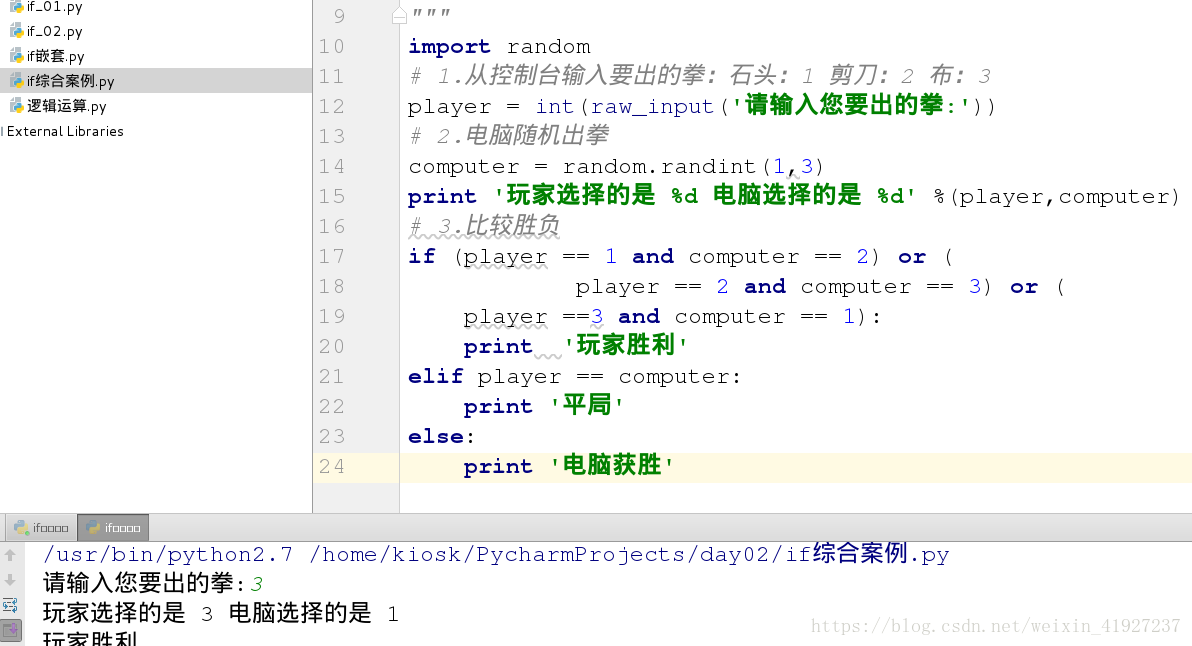Click the Python file icon beside if综合案例.py
This screenshot has height=646, width=1192.
pos(16,81)
